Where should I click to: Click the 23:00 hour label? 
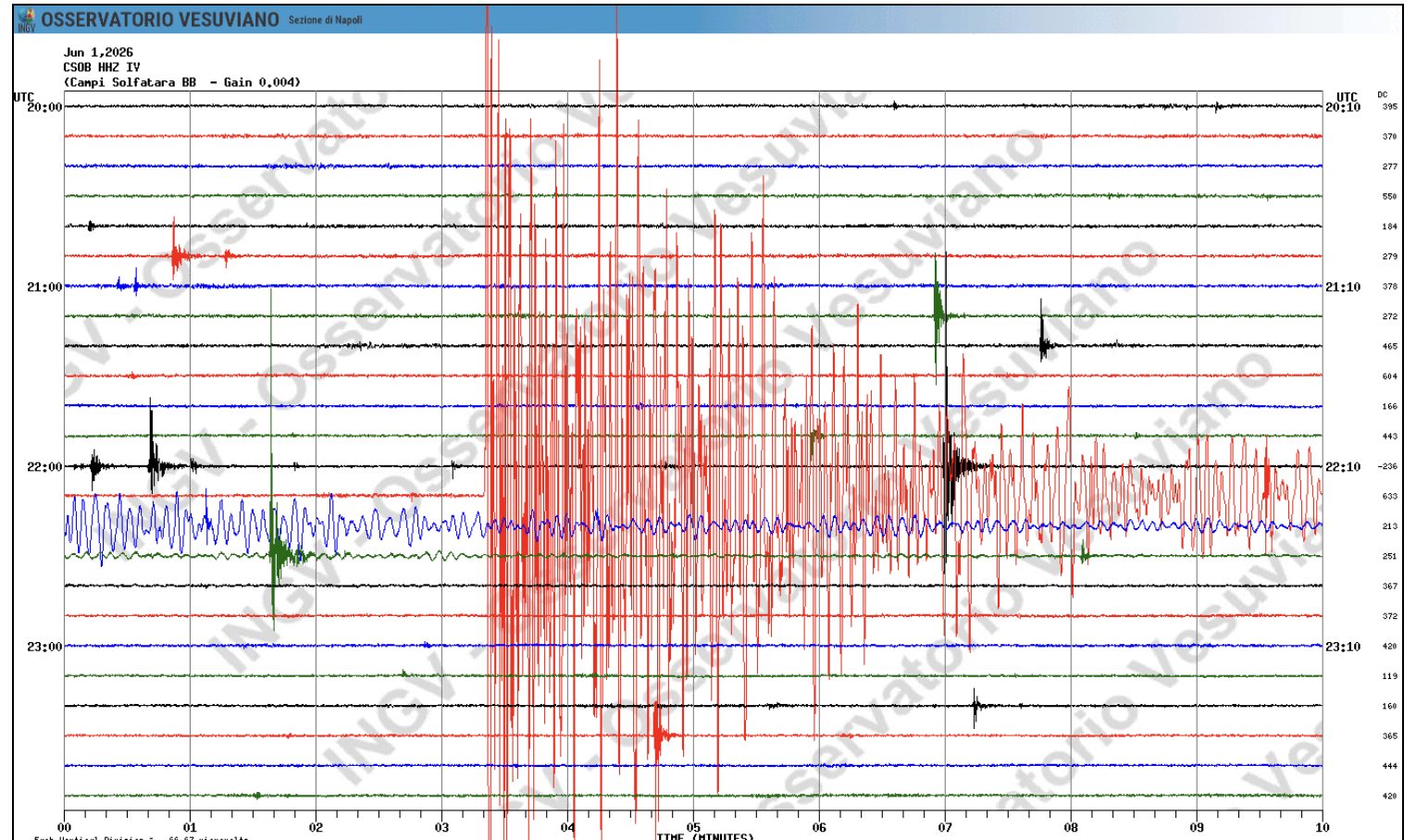tap(44, 647)
